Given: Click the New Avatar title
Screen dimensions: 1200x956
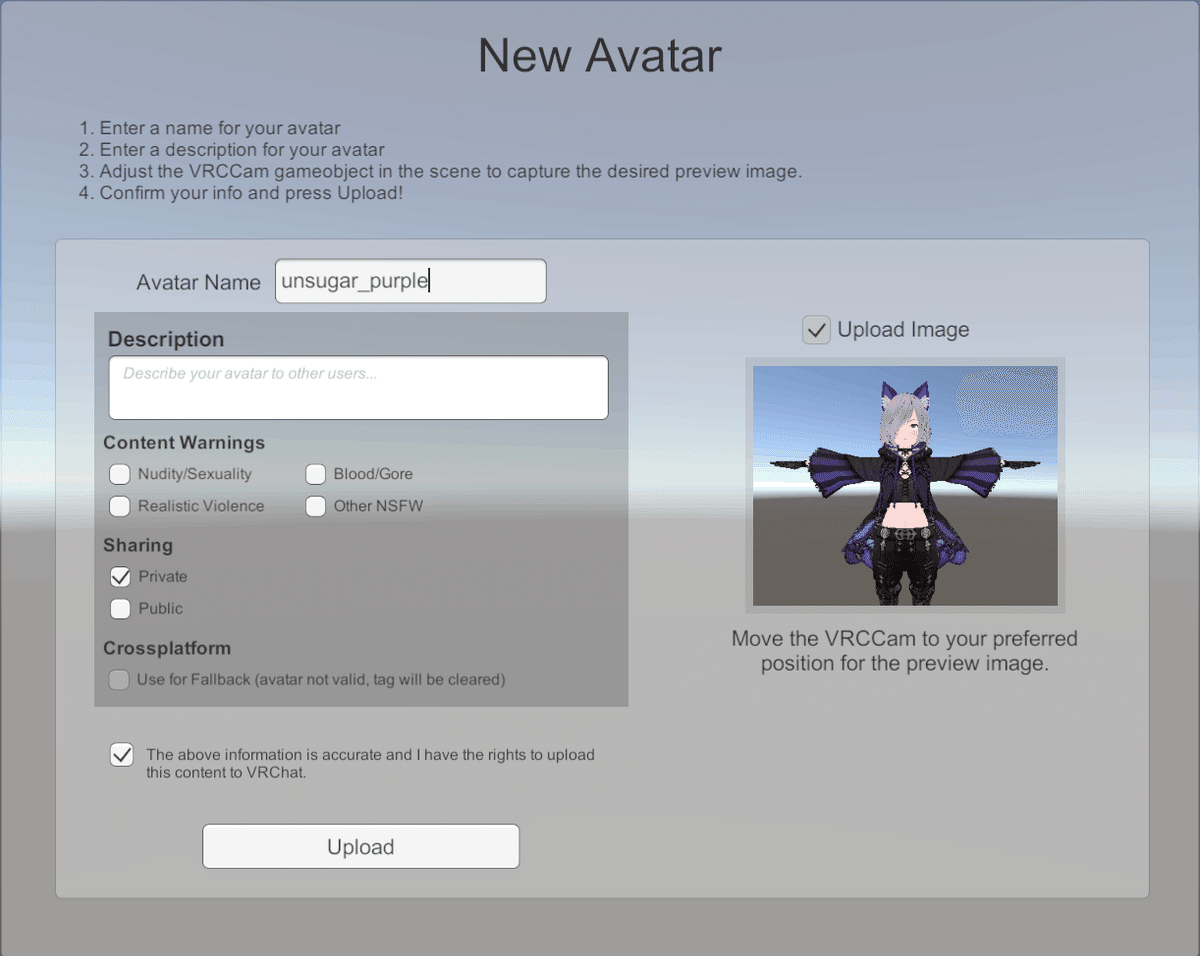Looking at the screenshot, I should (x=599, y=56).
